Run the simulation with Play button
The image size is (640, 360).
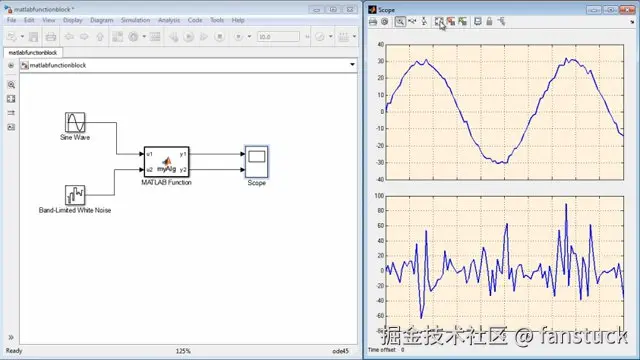click(x=189, y=37)
